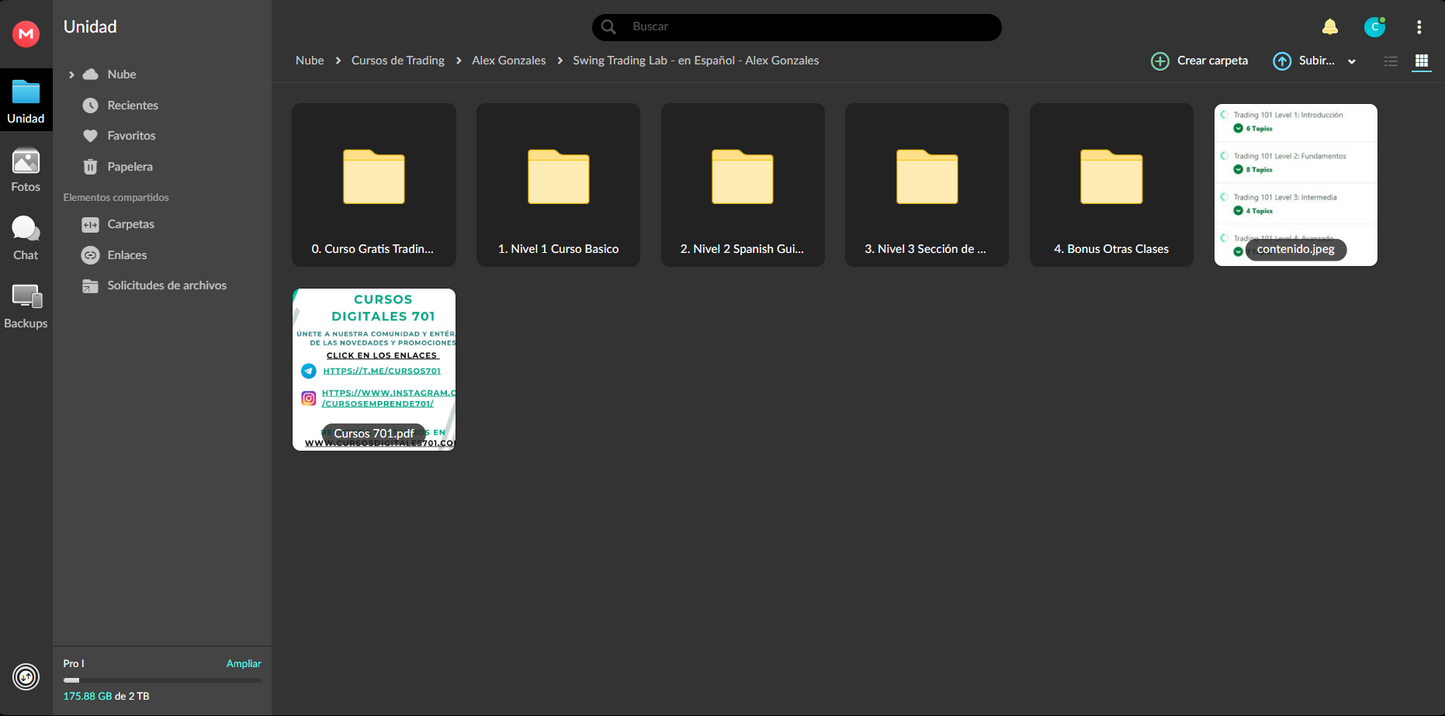Open the three-dot options menu

pyautogui.click(x=1419, y=27)
